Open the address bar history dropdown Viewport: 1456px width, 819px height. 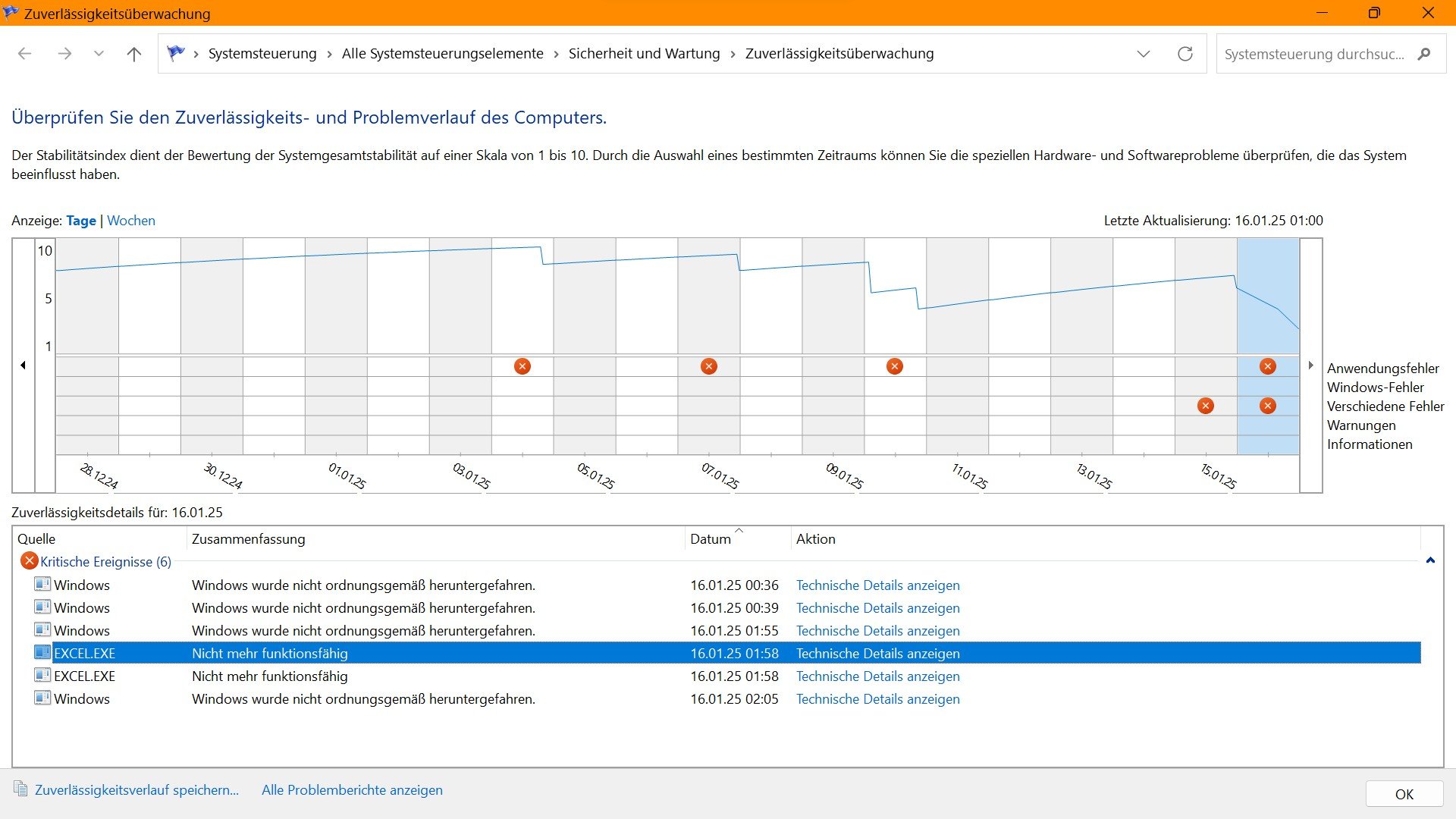click(x=1143, y=54)
